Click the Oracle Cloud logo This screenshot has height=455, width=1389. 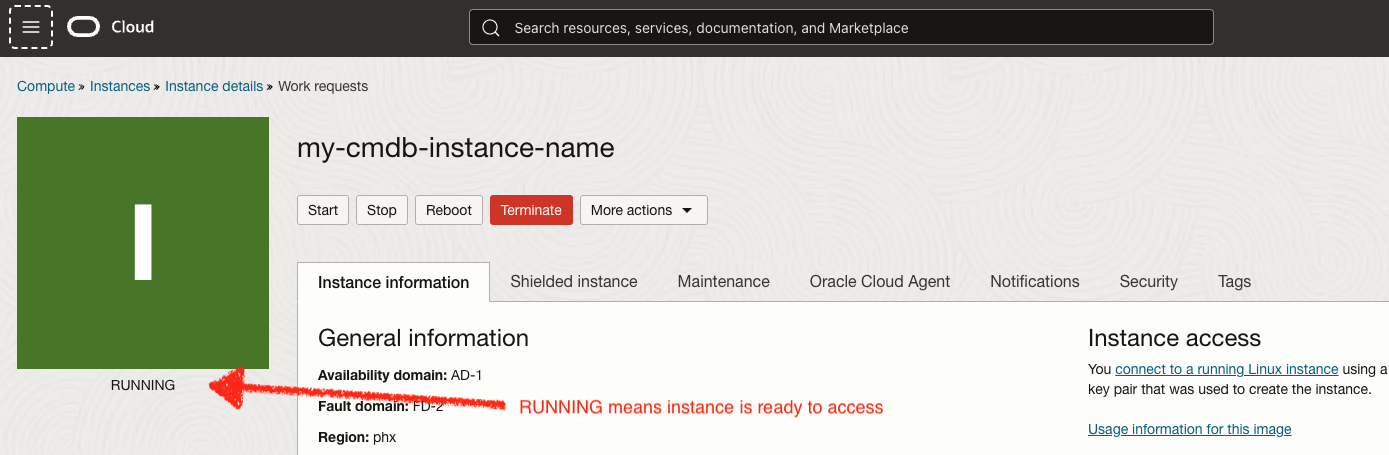[x=84, y=27]
